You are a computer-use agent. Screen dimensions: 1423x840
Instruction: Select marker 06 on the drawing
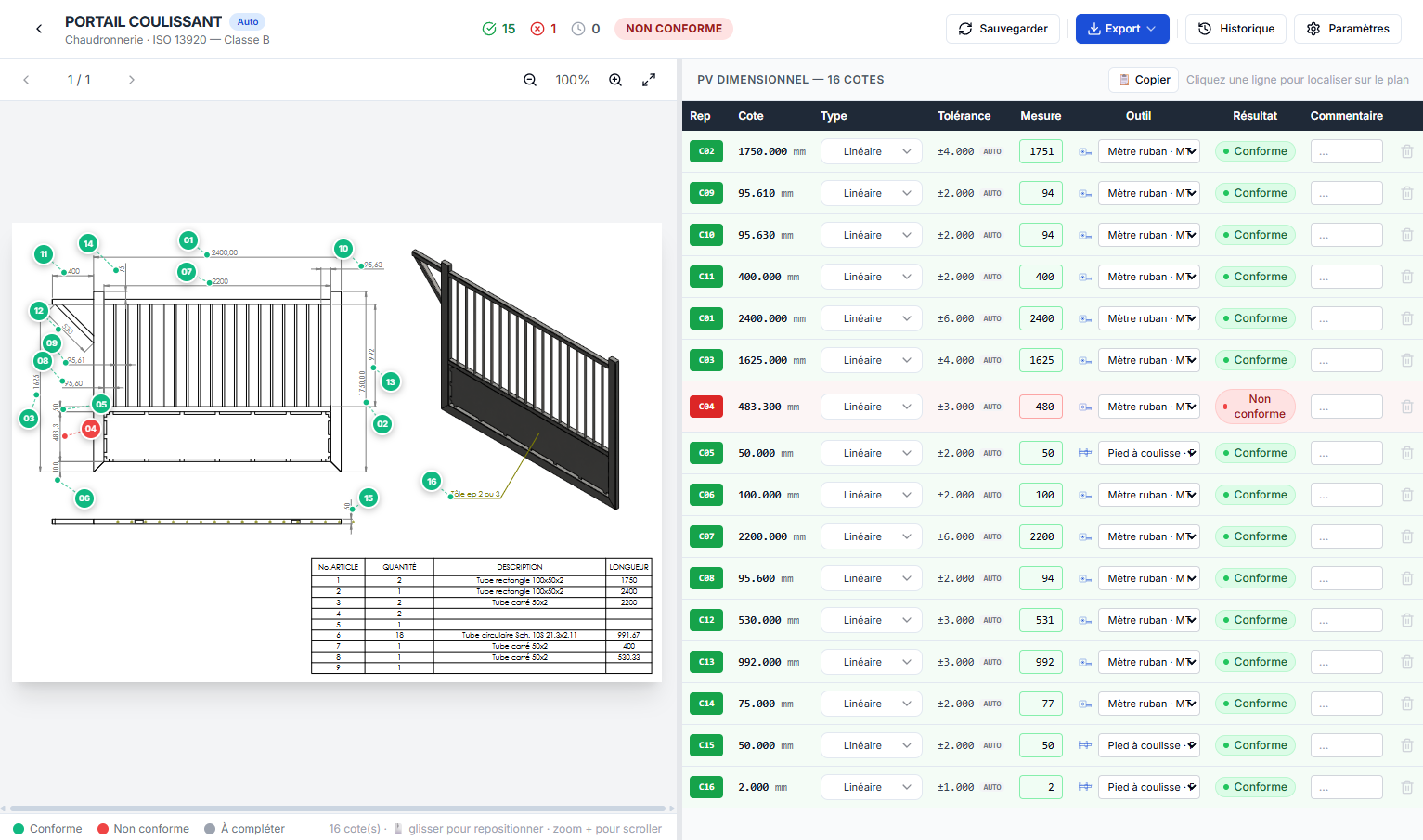point(84,498)
